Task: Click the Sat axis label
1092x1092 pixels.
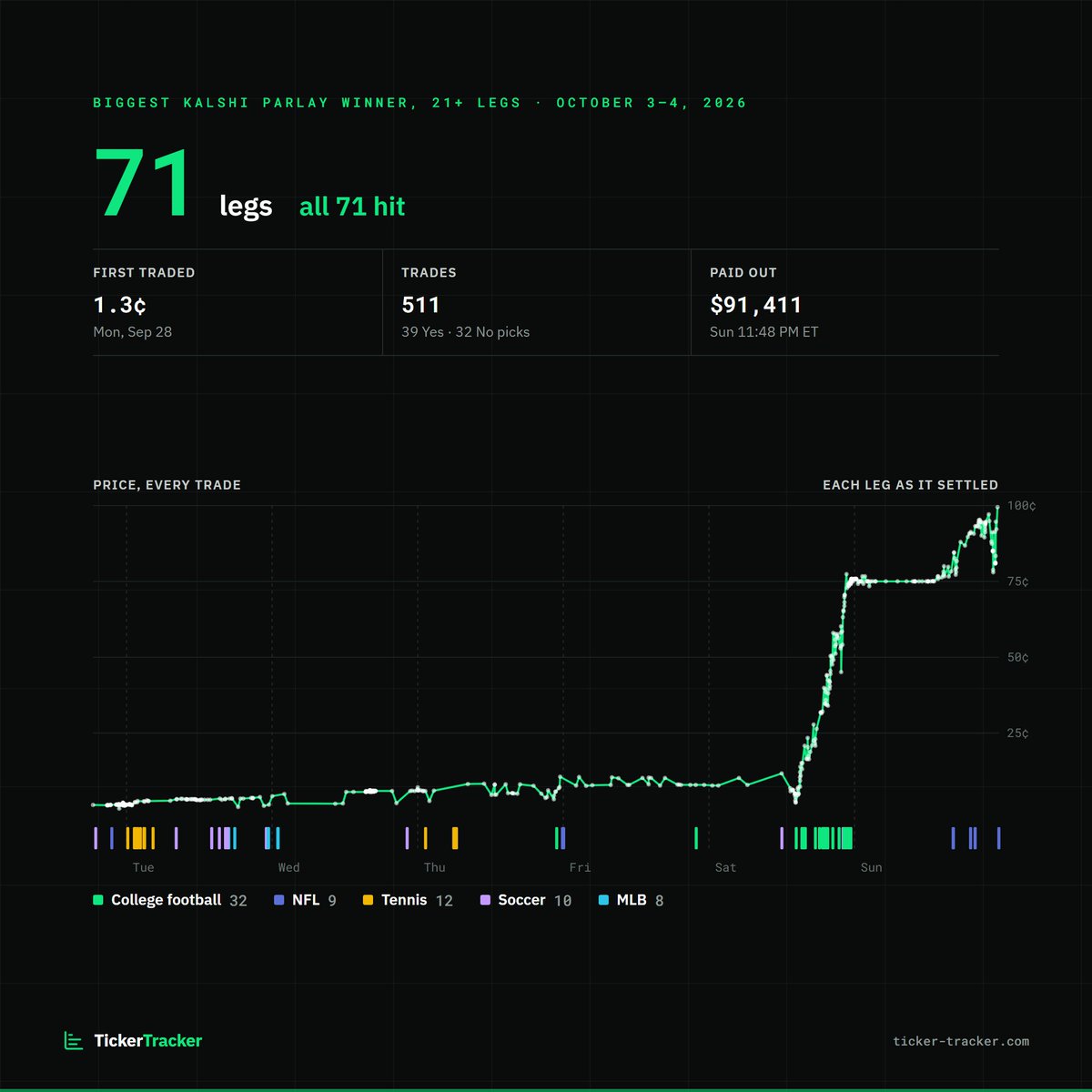Action: click(725, 867)
